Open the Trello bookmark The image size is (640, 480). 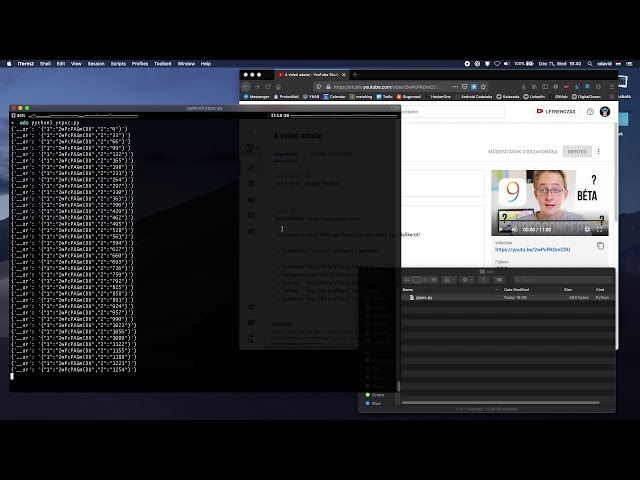pyautogui.click(x=384, y=97)
